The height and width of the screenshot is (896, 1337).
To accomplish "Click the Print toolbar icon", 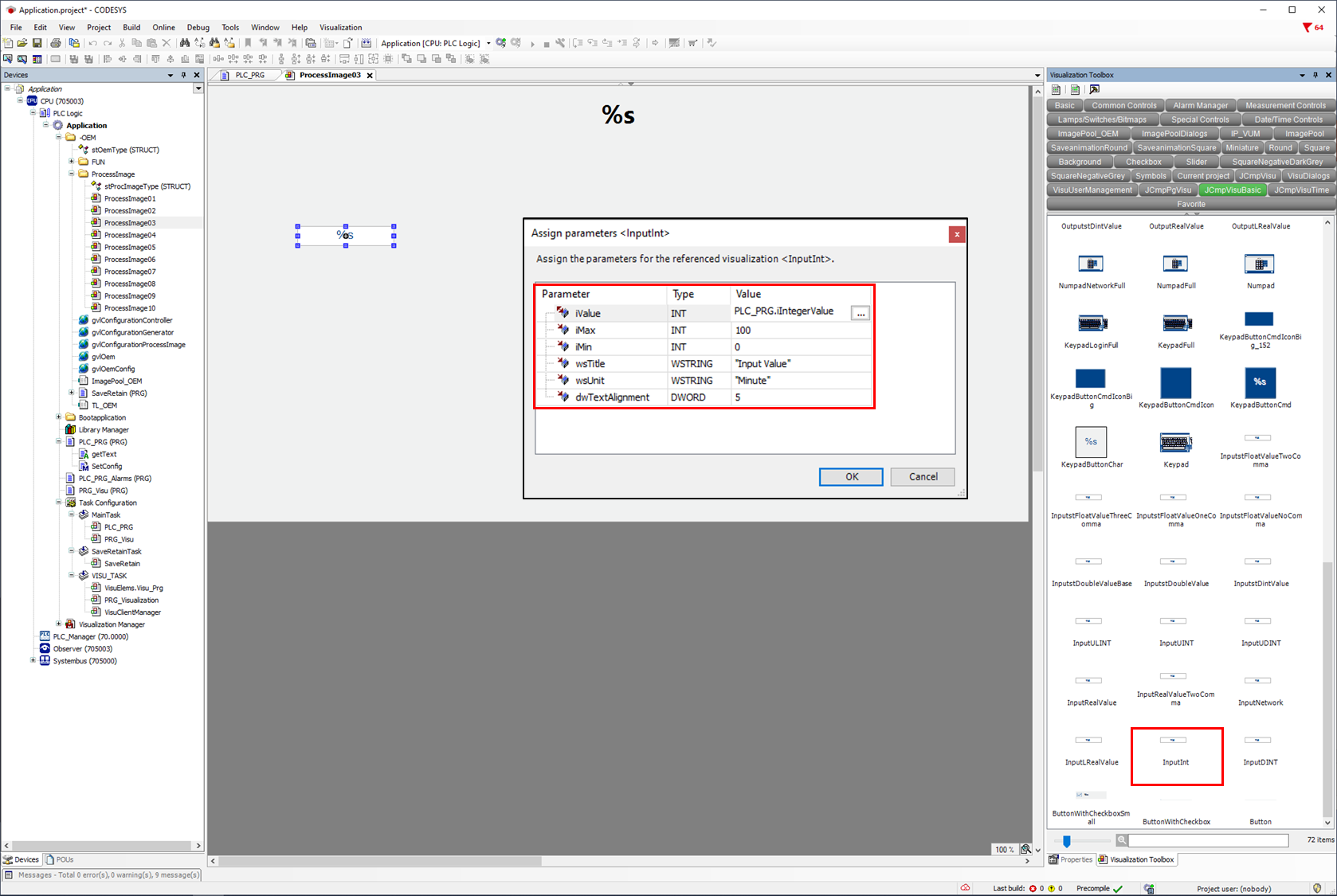I will [x=55, y=43].
